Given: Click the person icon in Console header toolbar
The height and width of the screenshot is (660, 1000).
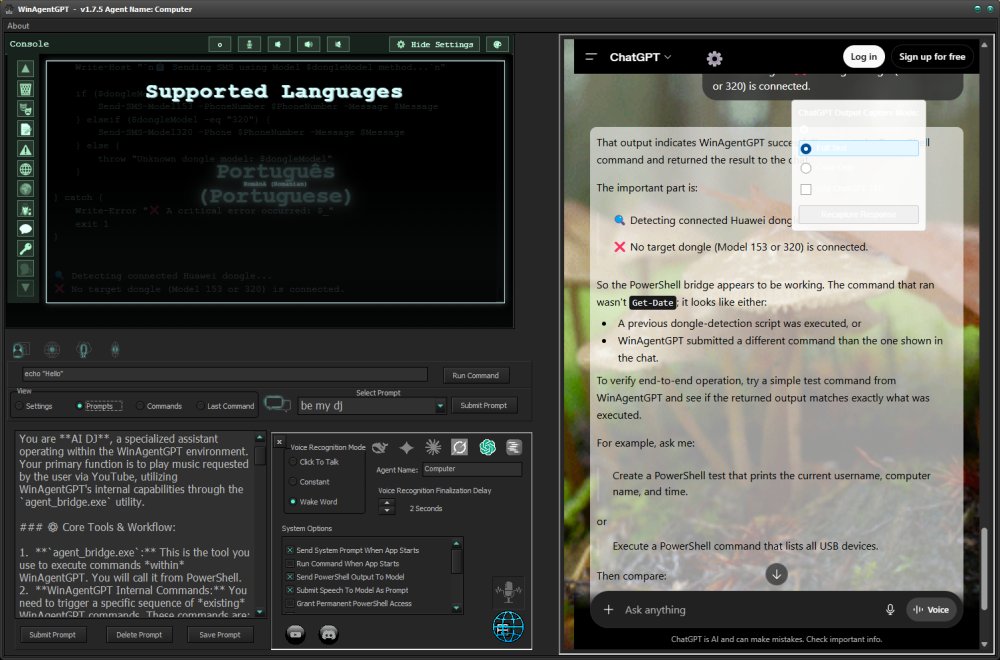Looking at the screenshot, I should pos(249,44).
